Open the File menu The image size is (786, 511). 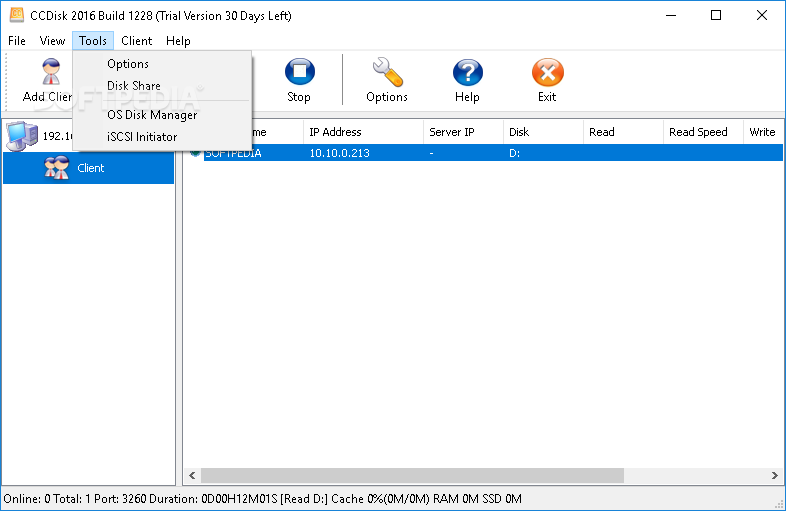coord(17,41)
